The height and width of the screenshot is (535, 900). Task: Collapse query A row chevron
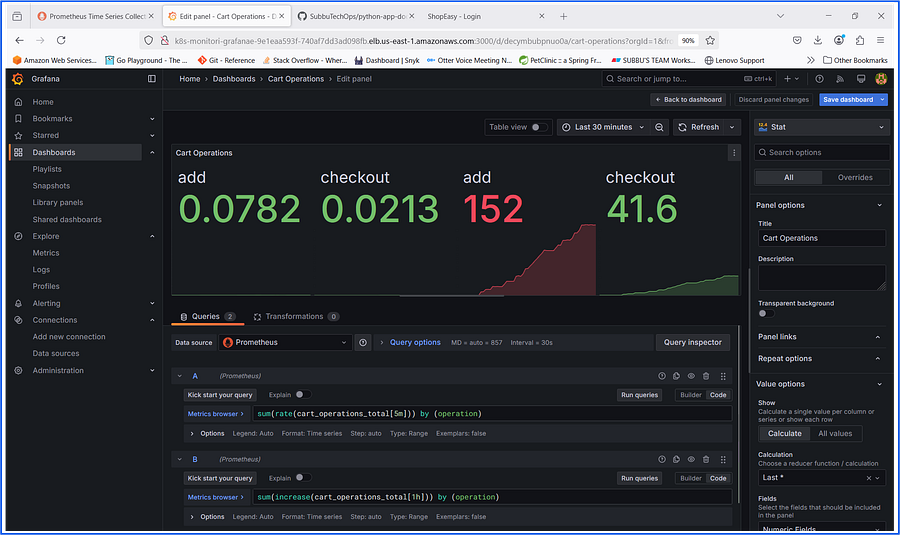click(x=180, y=376)
